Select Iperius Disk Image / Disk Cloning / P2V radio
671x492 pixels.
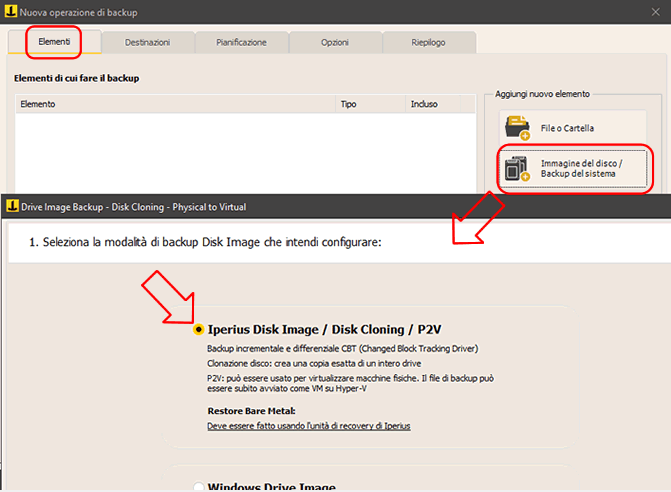click(199, 329)
